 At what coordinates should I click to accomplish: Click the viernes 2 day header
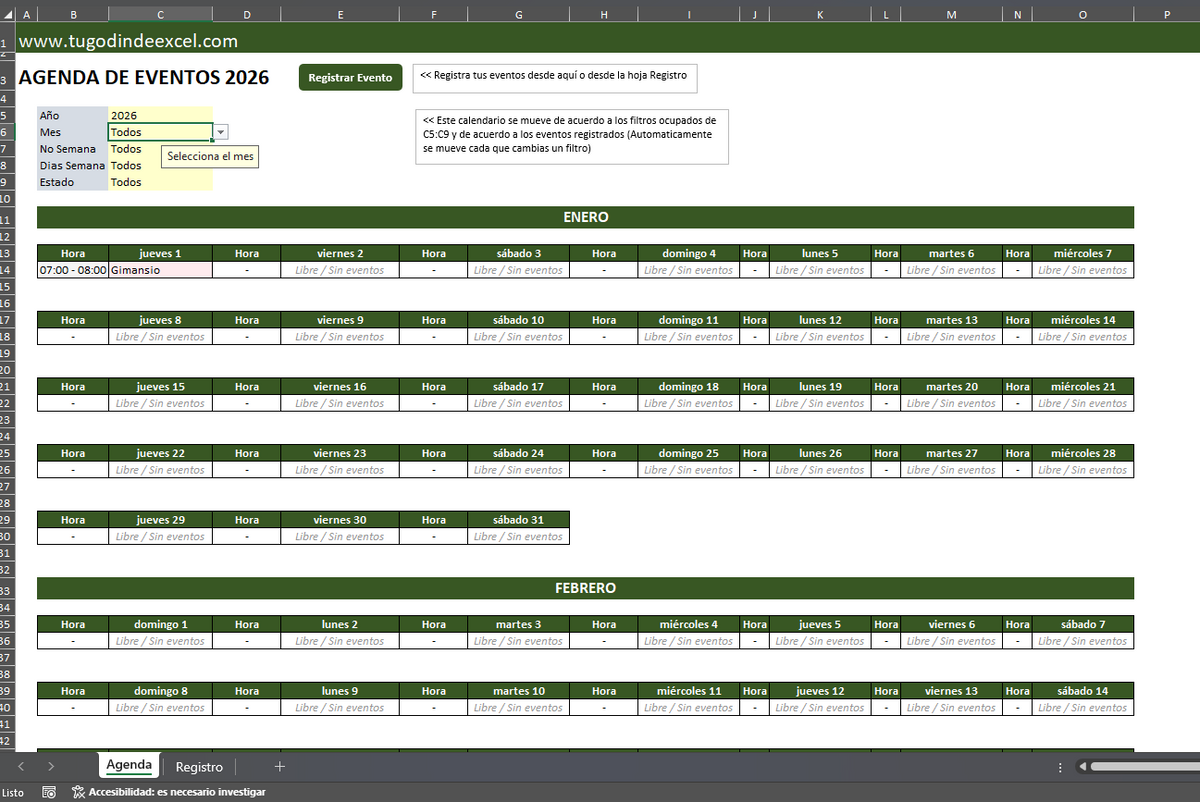coord(340,254)
